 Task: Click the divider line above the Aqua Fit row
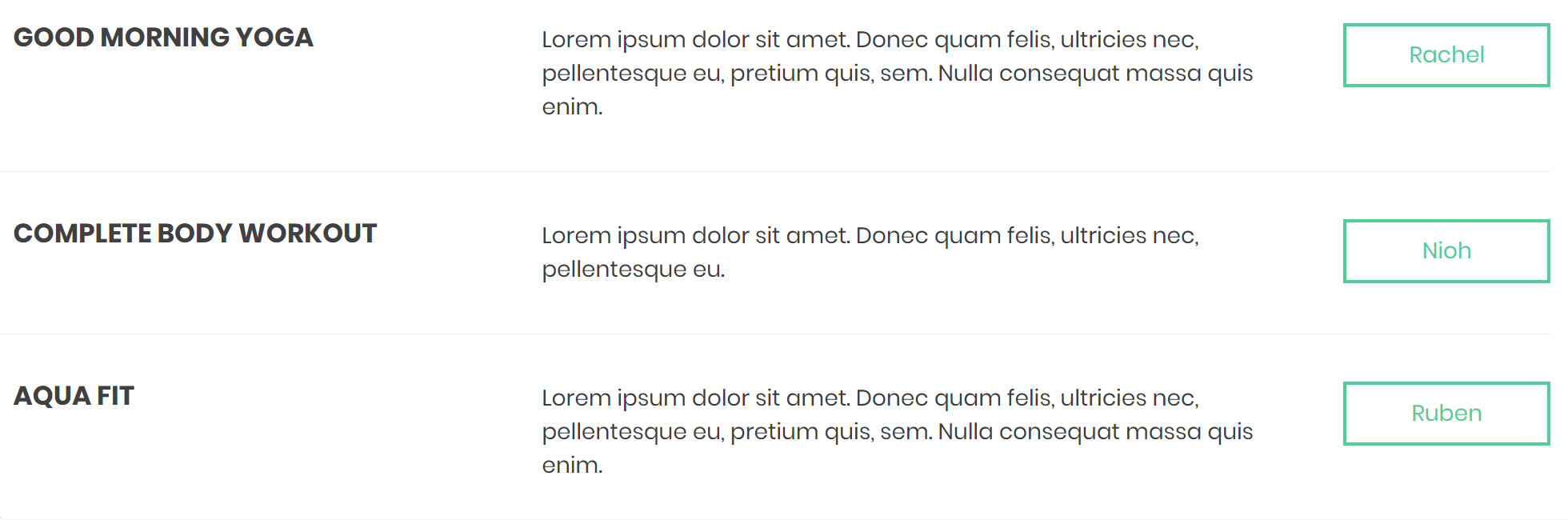(x=774, y=334)
